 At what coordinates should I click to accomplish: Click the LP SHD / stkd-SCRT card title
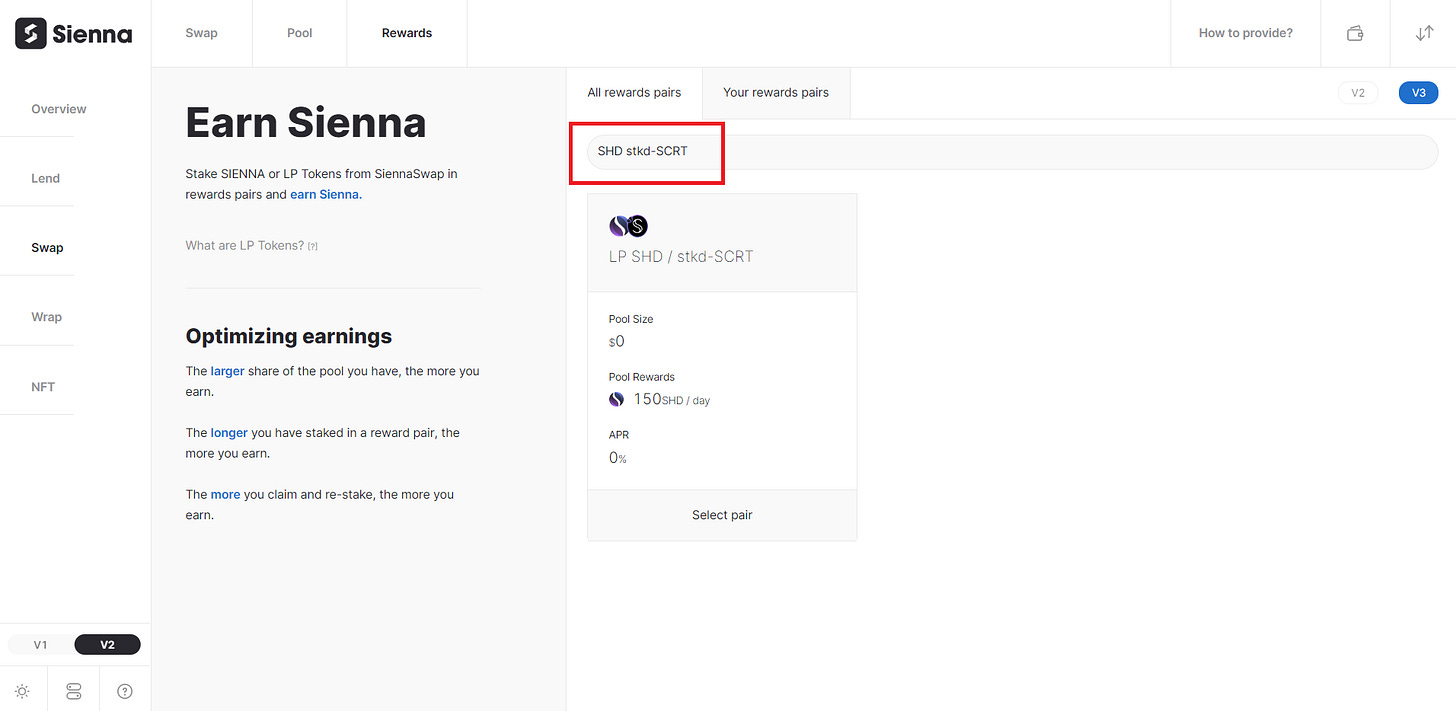(681, 256)
